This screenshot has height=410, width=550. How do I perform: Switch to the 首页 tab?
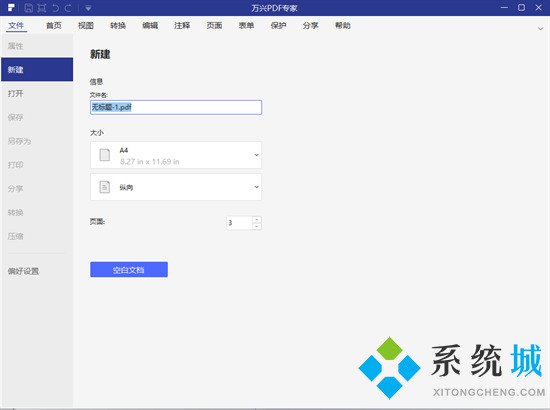(x=54, y=26)
